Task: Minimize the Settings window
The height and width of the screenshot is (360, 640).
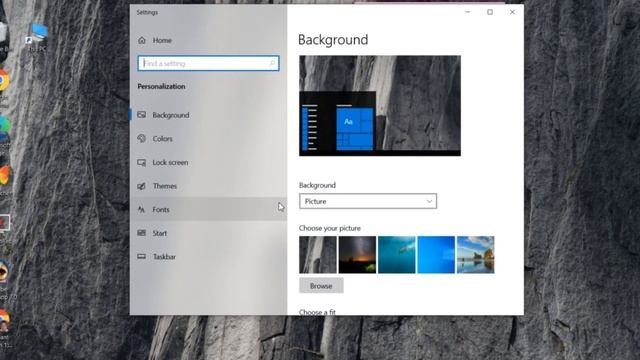Action: (468, 12)
